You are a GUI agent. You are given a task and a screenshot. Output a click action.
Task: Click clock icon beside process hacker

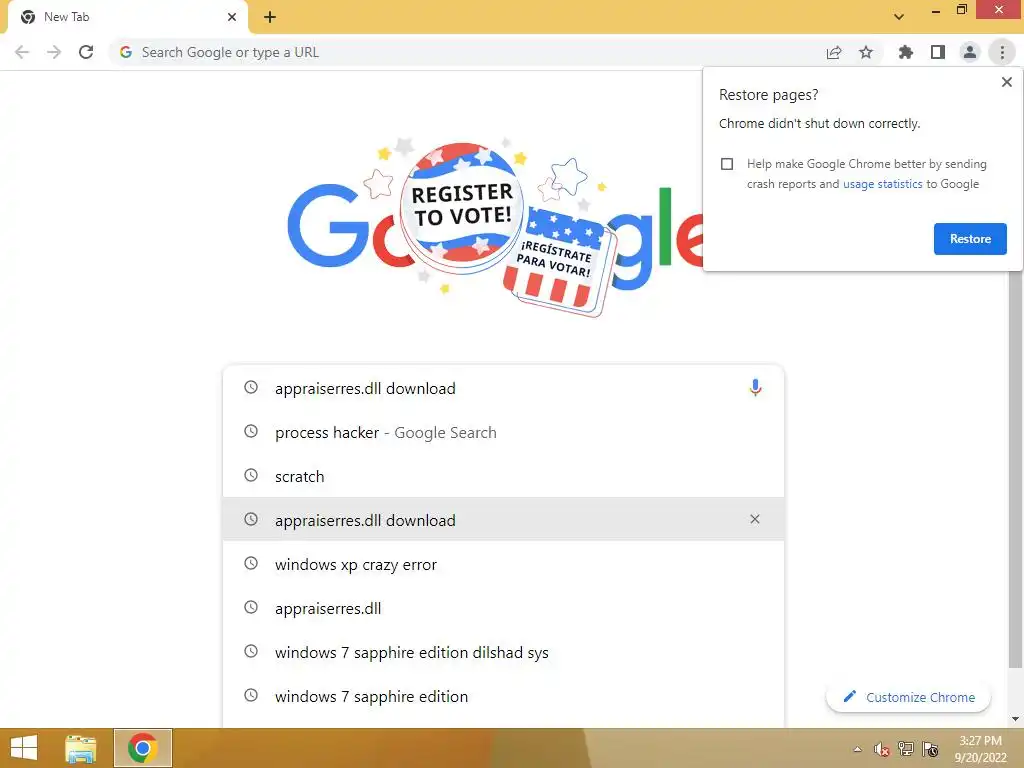point(251,431)
